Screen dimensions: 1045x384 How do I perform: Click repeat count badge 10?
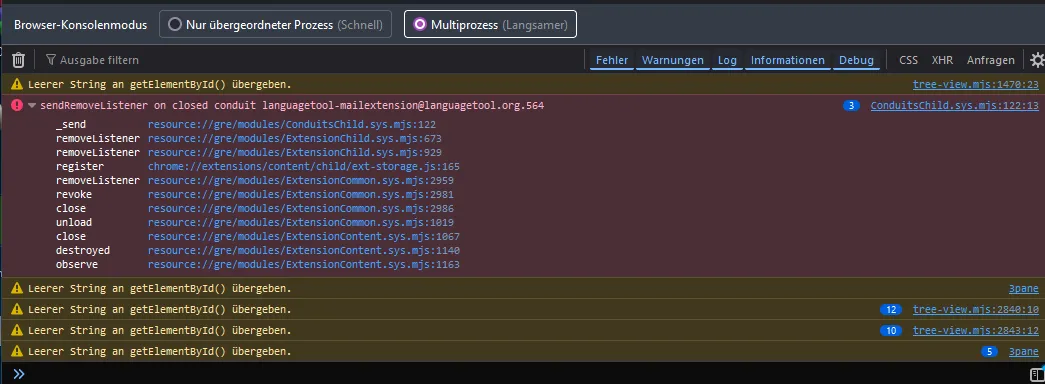(890, 330)
